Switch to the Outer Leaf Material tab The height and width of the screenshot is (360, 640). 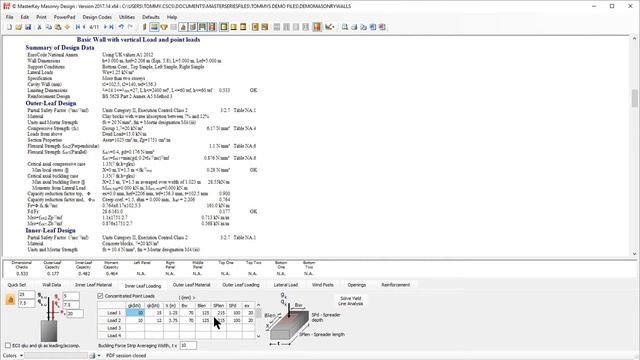(191, 285)
